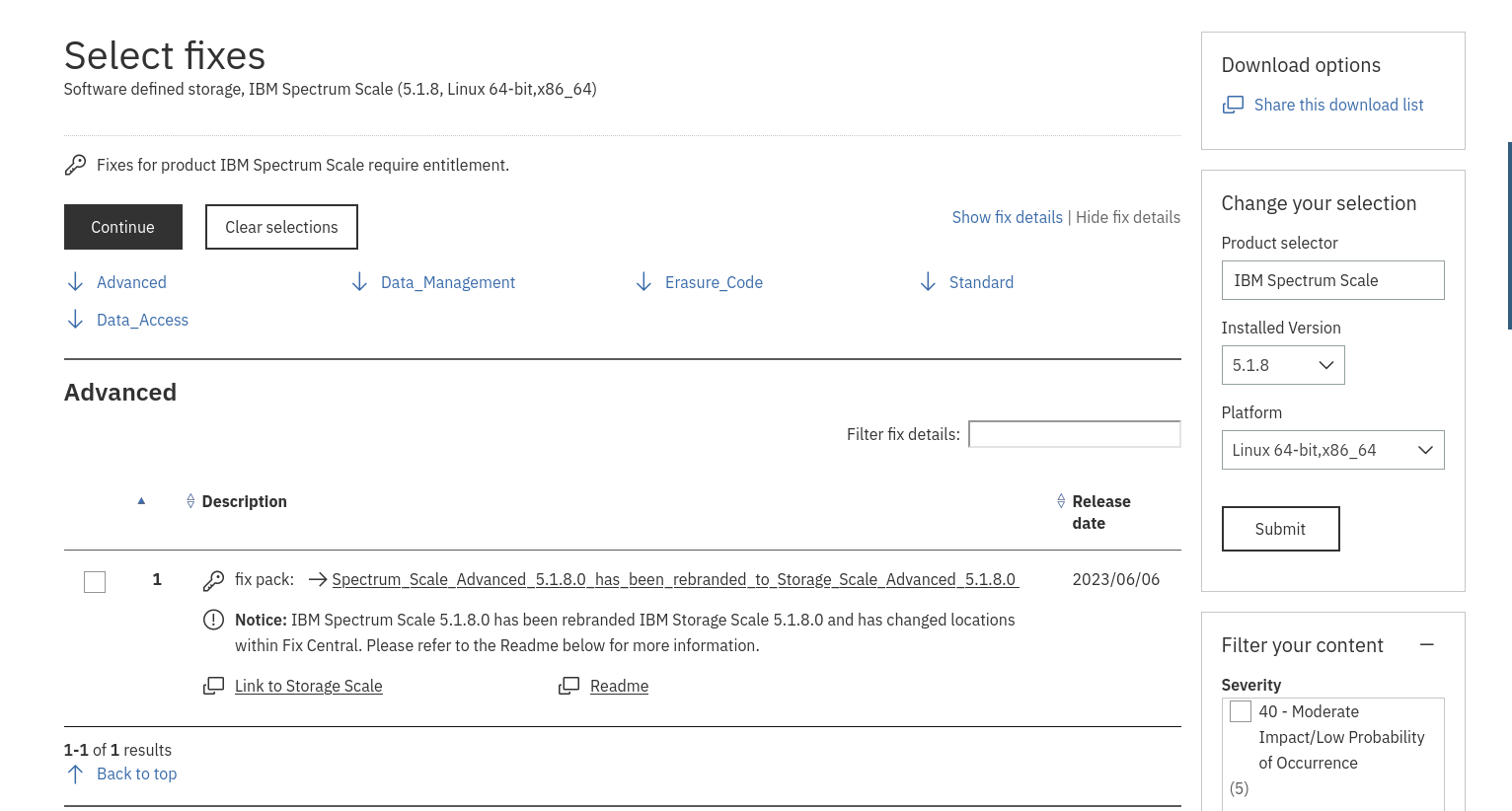Jump to the Erasure_Code section link

tap(714, 282)
